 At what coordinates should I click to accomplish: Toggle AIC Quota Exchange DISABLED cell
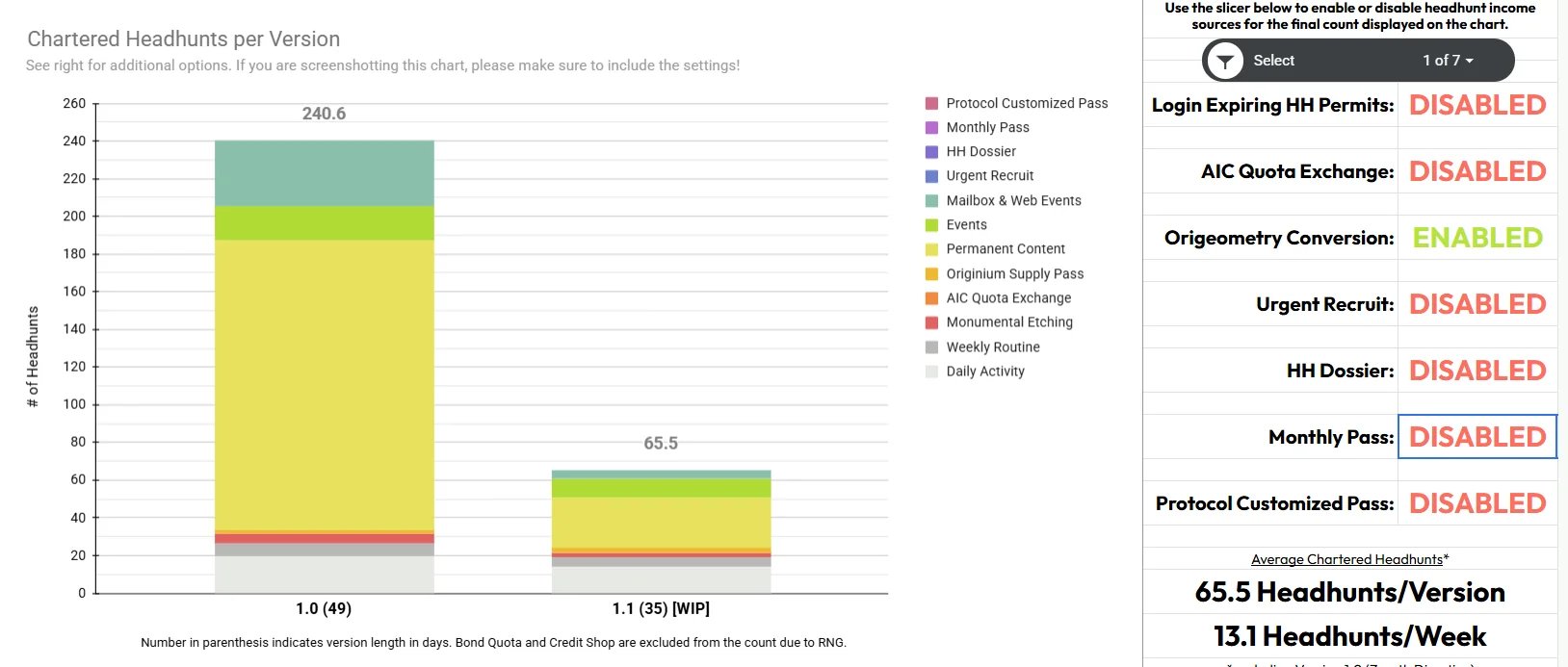(x=1477, y=171)
